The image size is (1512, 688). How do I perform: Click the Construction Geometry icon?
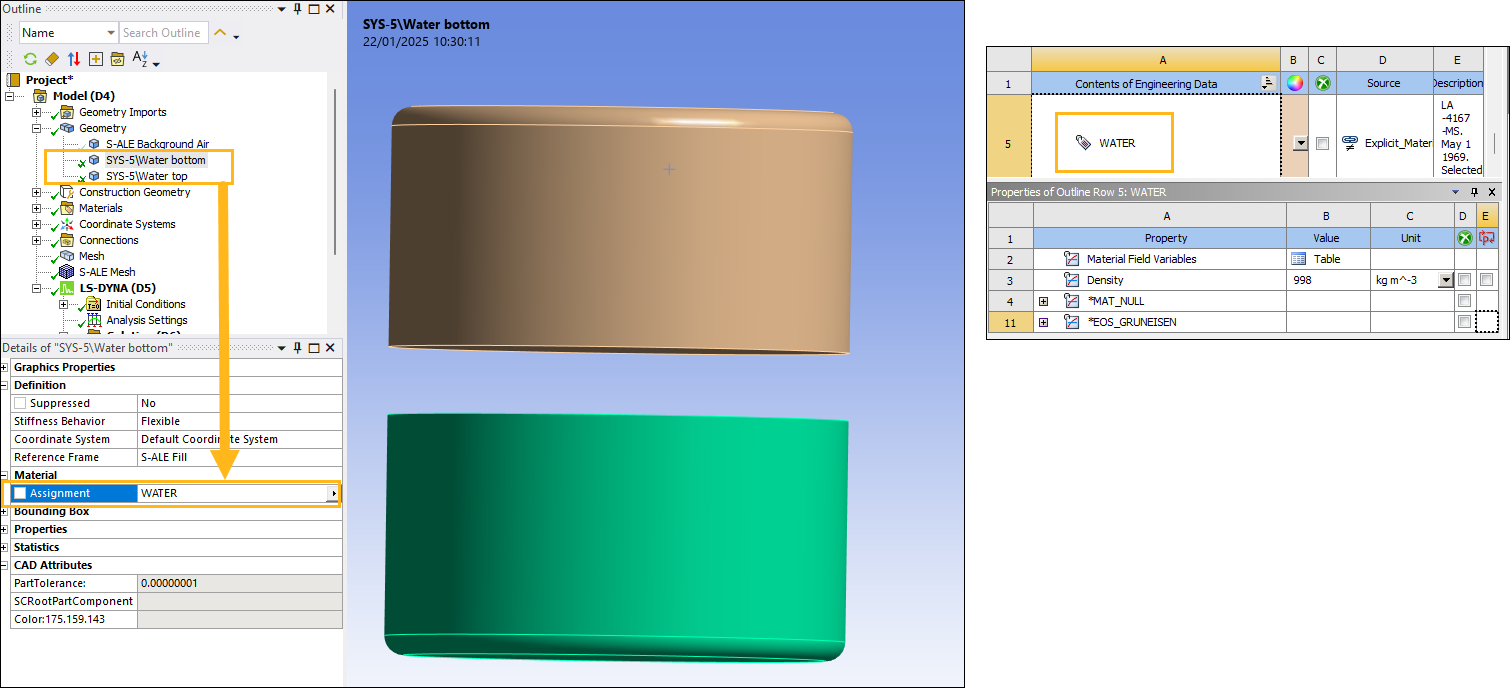(67, 192)
